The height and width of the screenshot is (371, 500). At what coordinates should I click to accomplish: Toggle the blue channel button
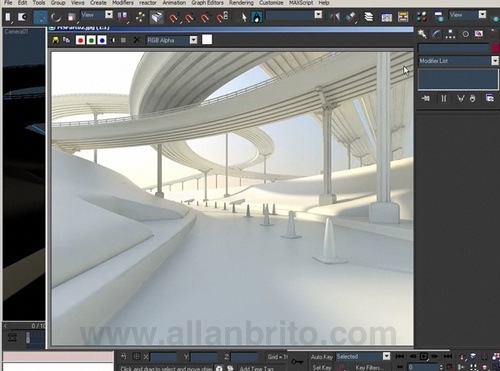pyautogui.click(x=102, y=40)
